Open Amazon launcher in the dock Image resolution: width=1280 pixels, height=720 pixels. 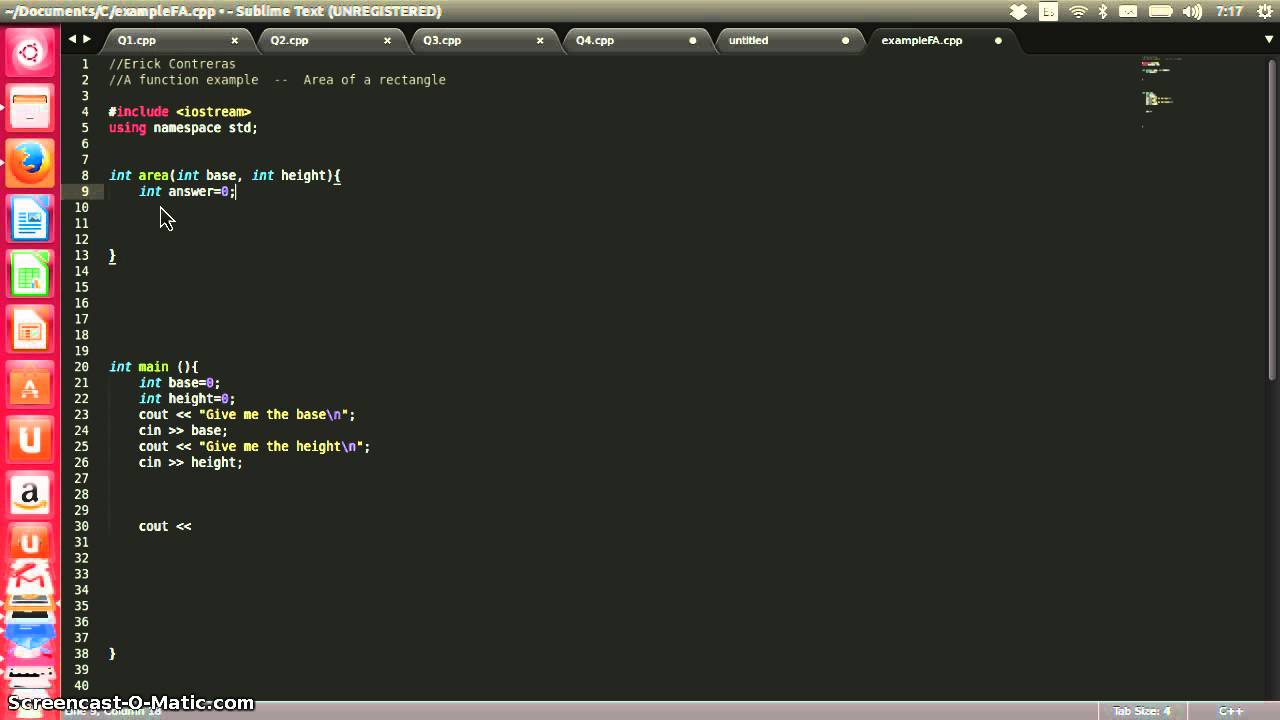[30, 494]
